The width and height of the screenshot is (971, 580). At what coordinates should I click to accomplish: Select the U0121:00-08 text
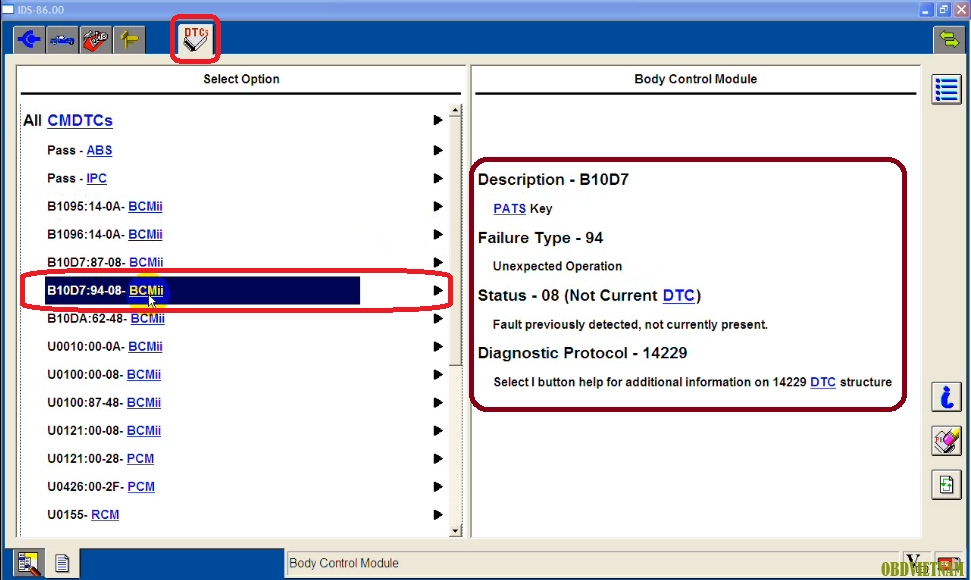tap(83, 431)
